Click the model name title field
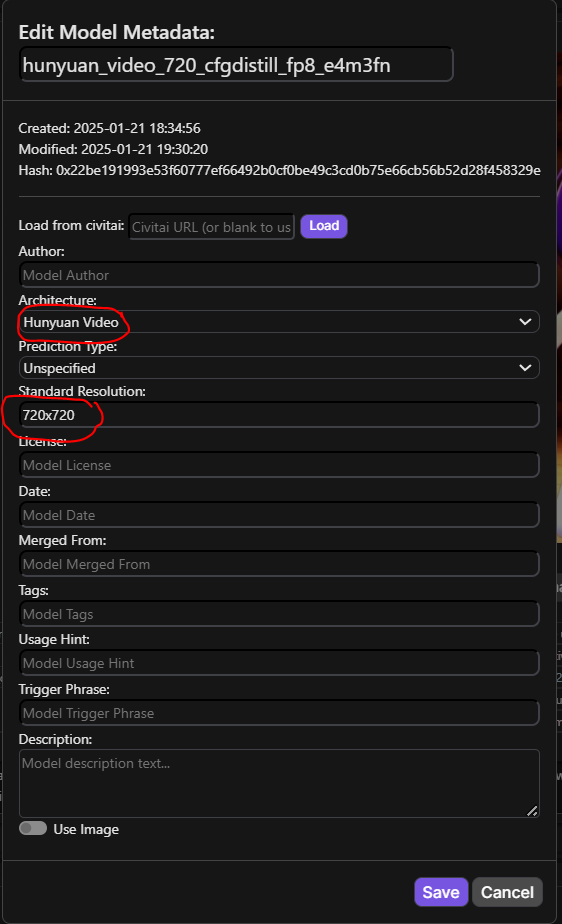The height and width of the screenshot is (924, 562). click(236, 65)
